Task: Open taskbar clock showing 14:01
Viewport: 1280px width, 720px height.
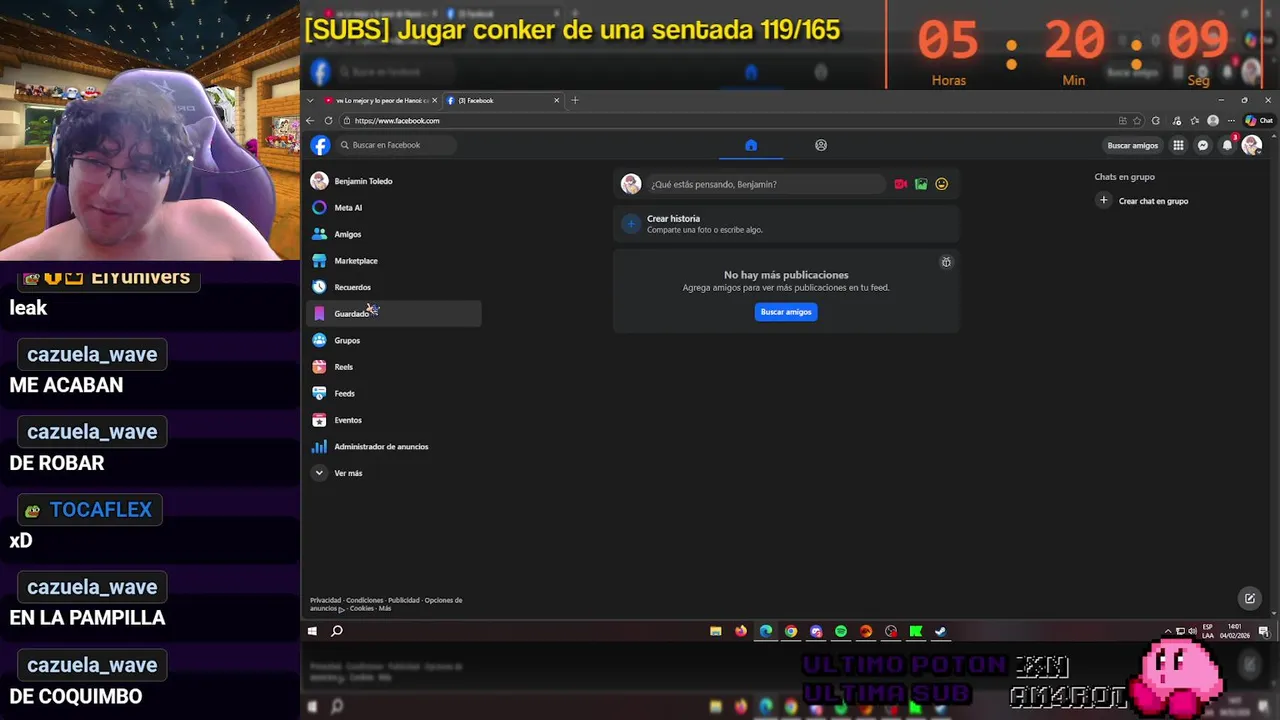Action: pyautogui.click(x=1235, y=631)
